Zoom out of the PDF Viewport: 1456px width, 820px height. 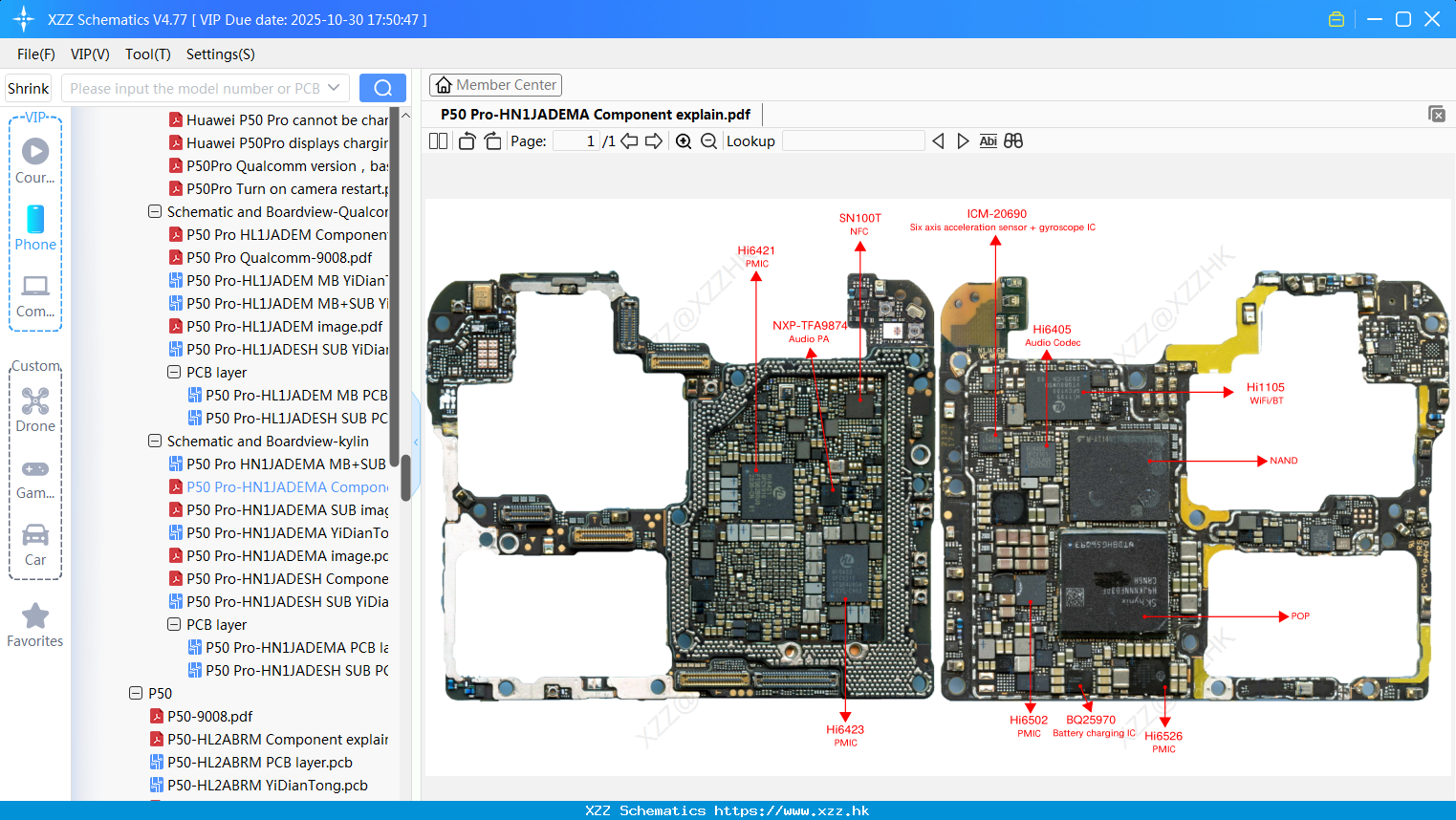coord(708,141)
